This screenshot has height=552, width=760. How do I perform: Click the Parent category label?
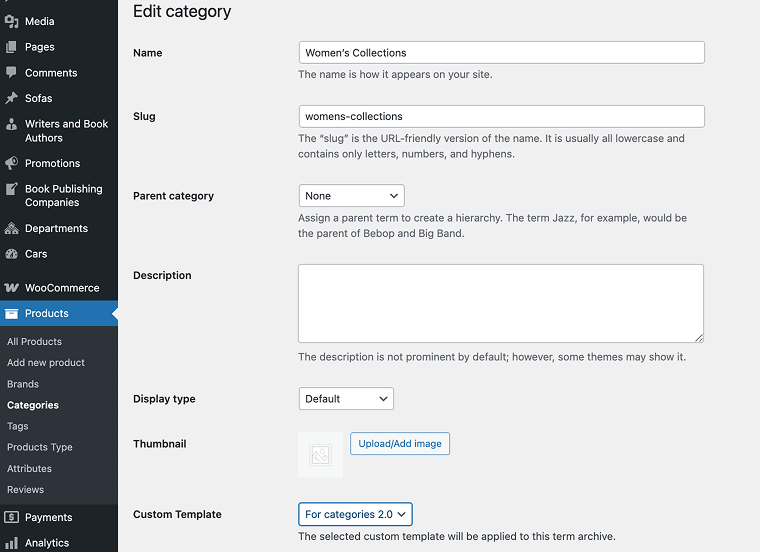(x=173, y=196)
